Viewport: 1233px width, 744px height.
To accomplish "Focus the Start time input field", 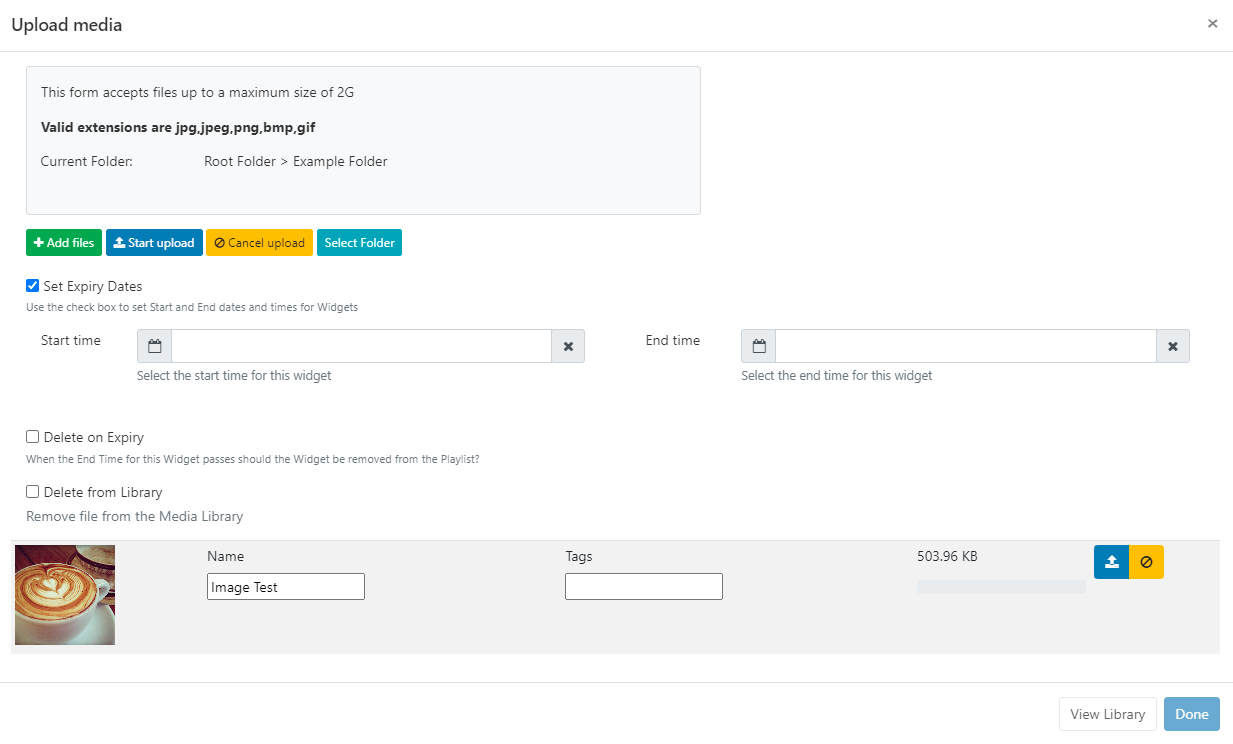I will (361, 346).
